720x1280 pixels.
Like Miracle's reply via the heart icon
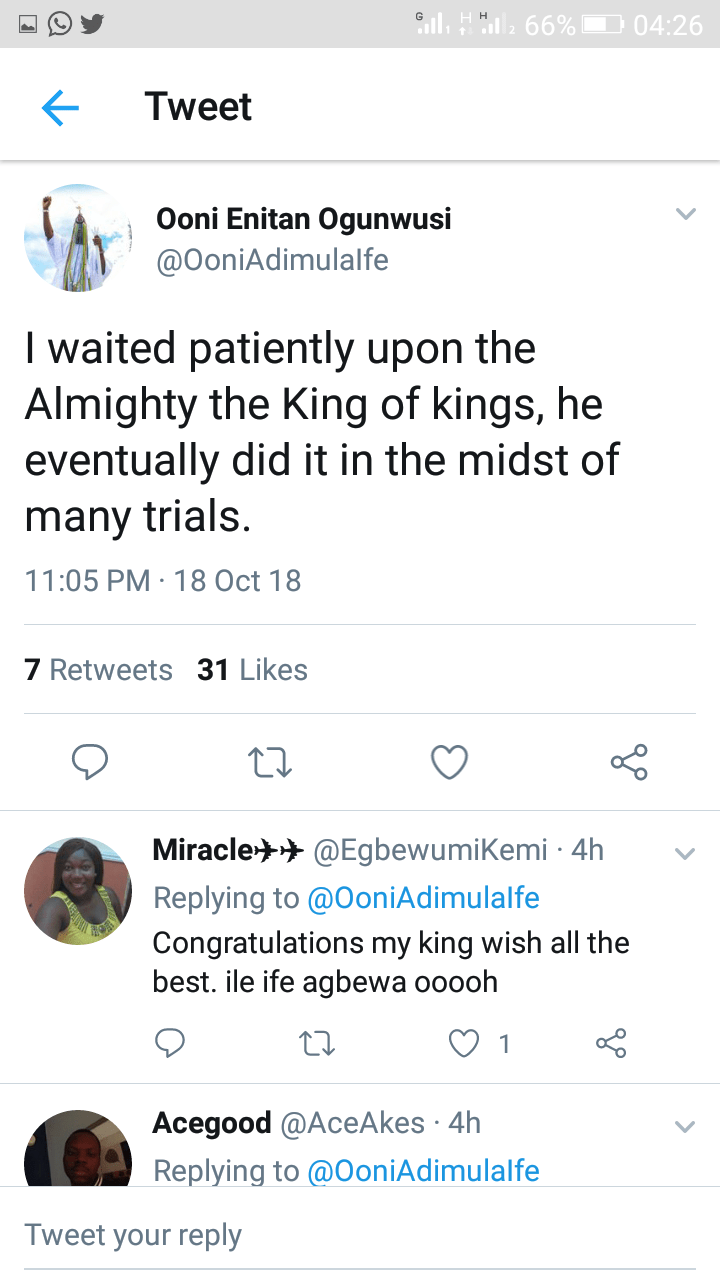coord(464,1044)
